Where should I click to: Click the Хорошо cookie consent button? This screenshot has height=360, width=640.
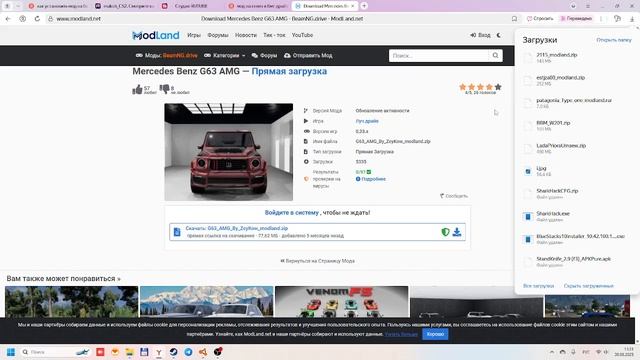click(x=435, y=334)
